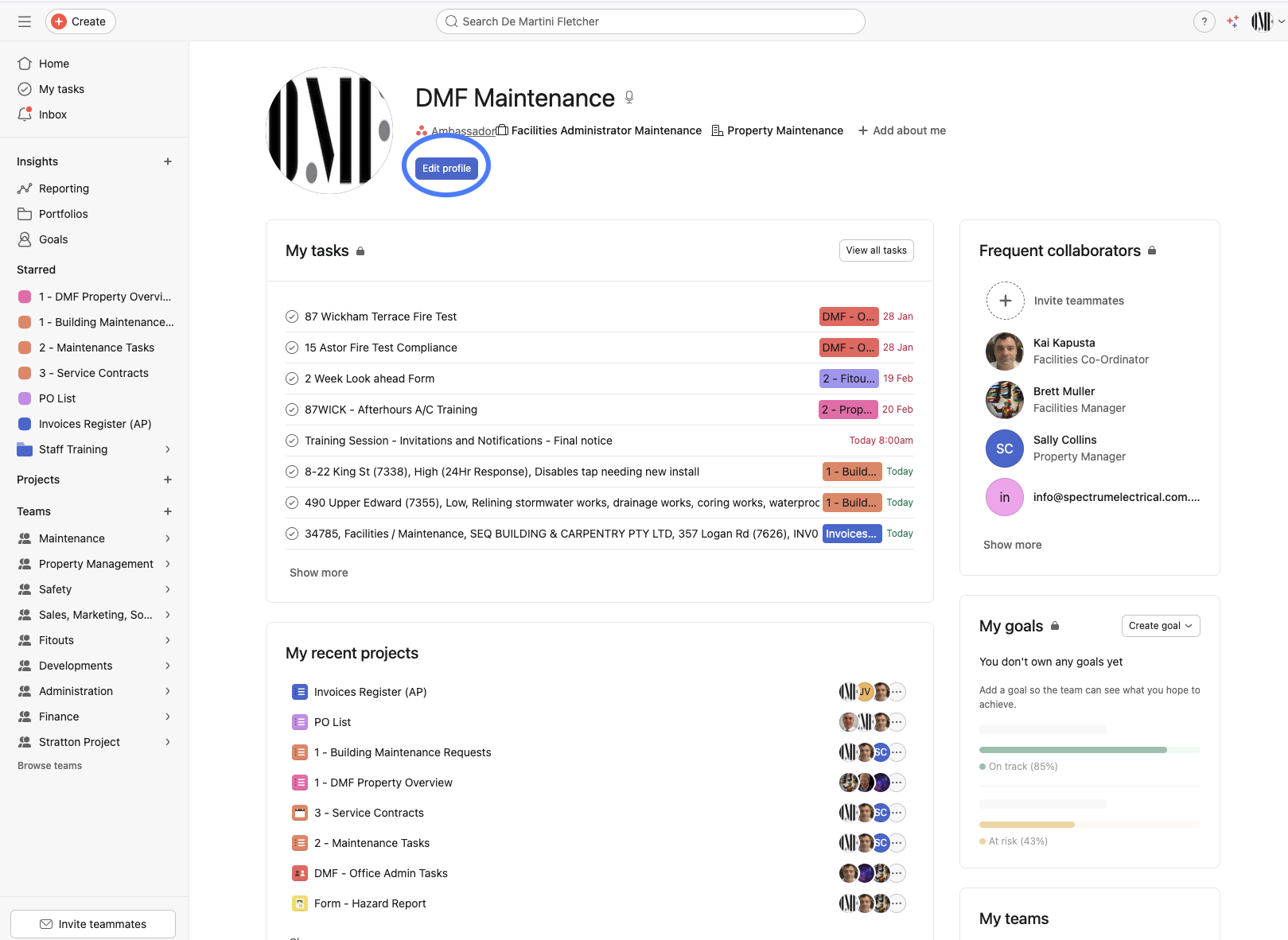
Task: Complete Training Session Final notice task
Action: pyautogui.click(x=292, y=441)
